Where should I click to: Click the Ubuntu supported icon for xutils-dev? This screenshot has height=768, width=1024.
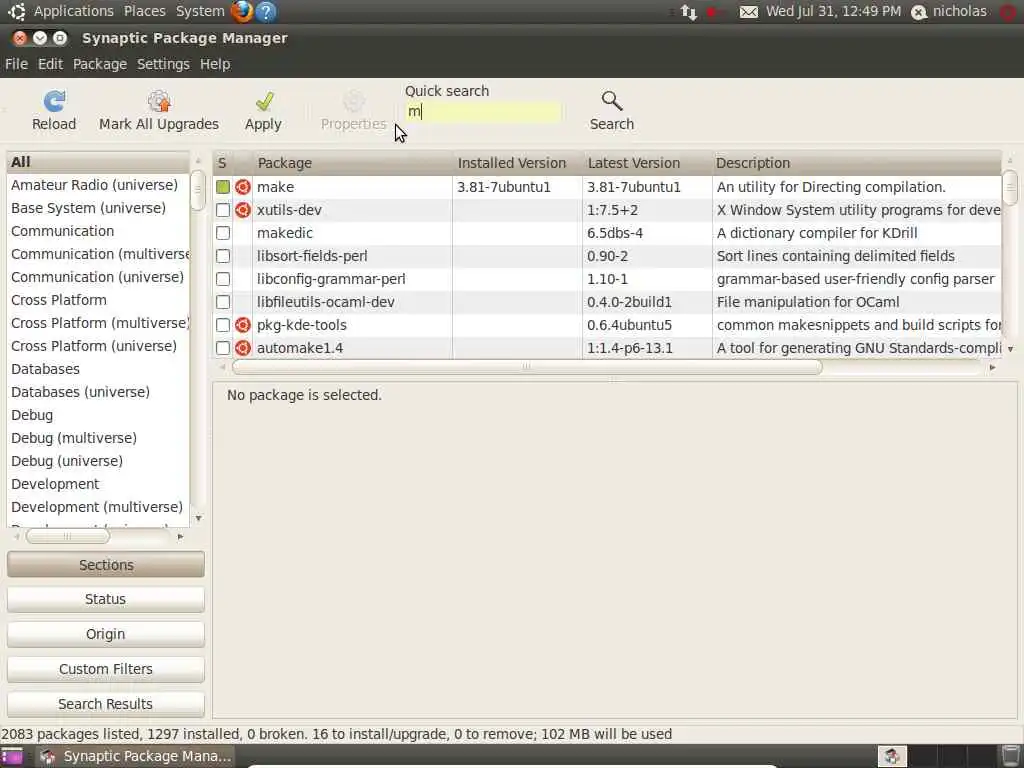click(243, 210)
